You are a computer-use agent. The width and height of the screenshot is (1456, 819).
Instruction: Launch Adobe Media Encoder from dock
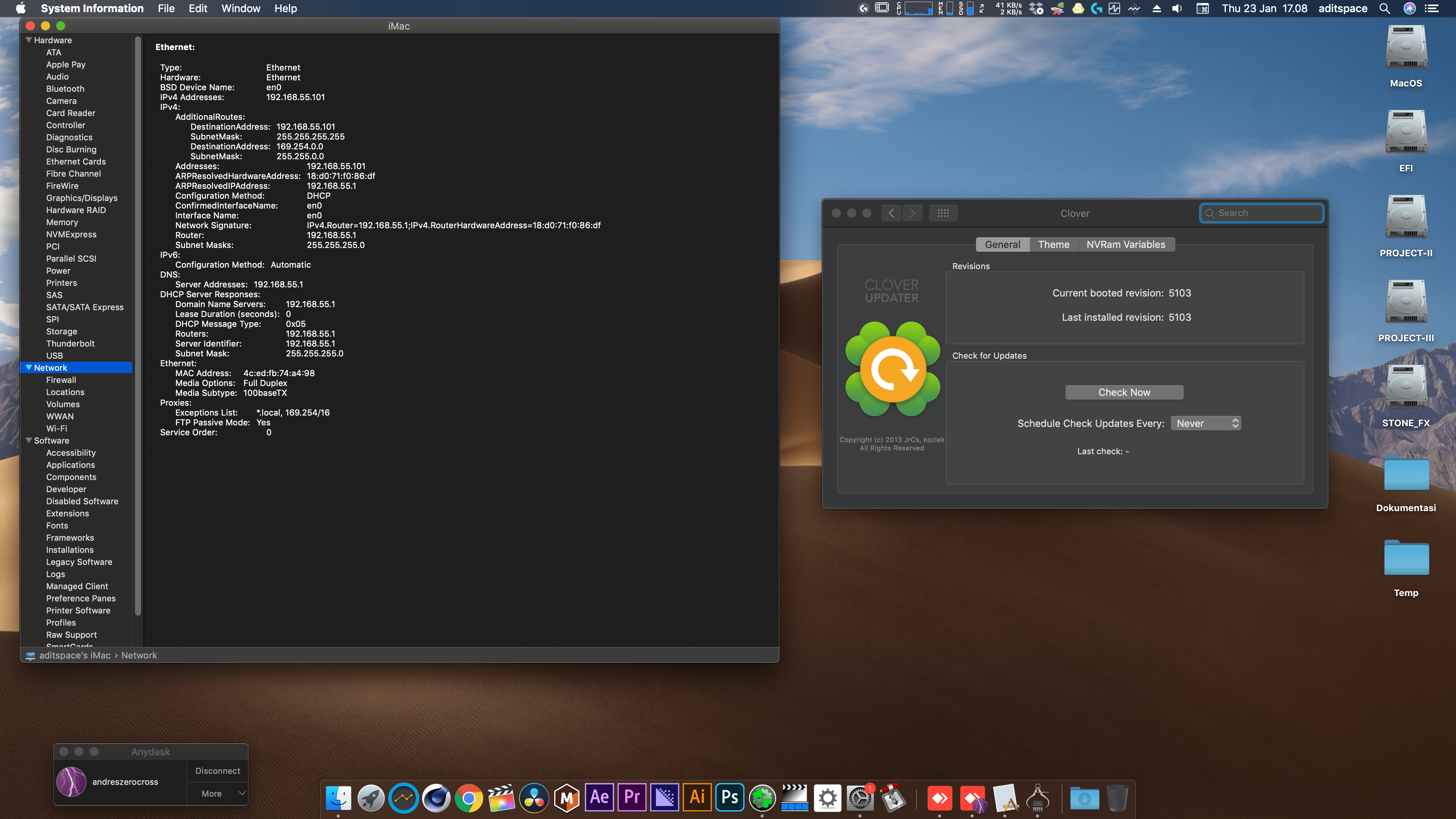point(665,798)
